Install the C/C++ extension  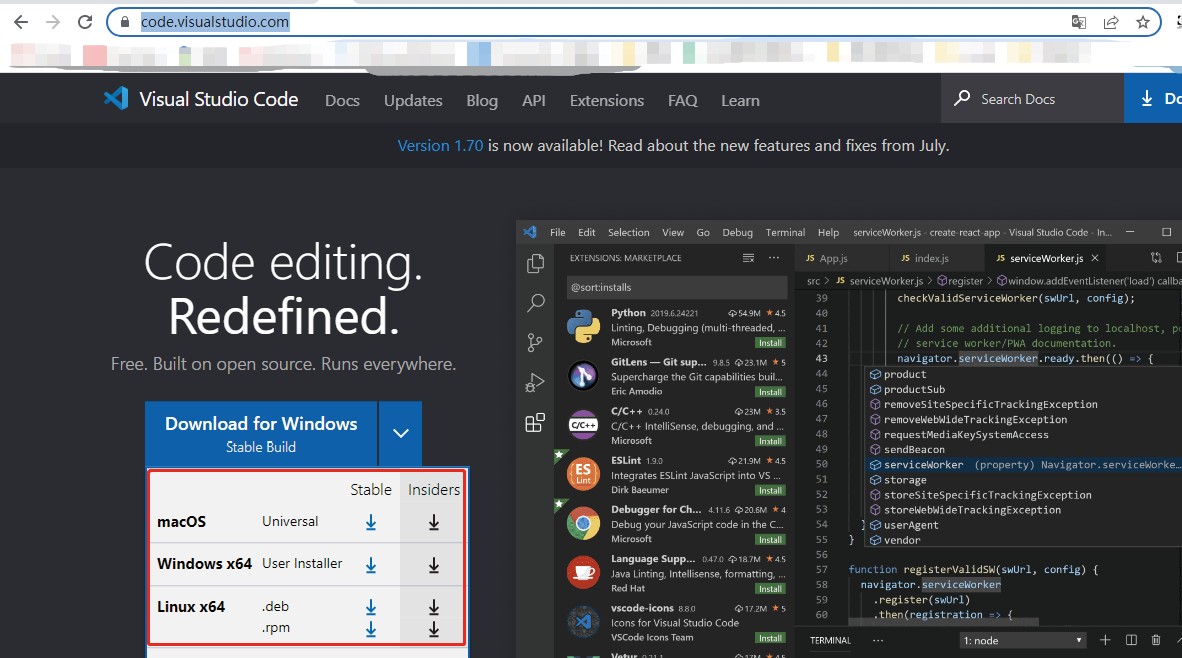(x=770, y=441)
